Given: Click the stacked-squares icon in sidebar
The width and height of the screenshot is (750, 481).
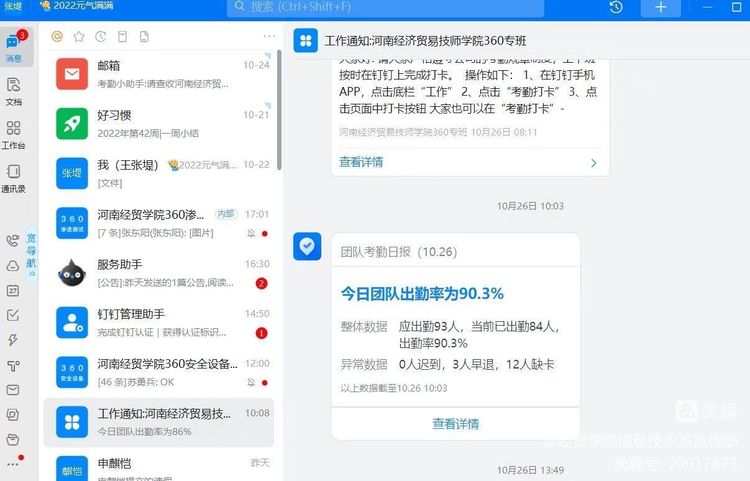Looking at the screenshot, I should tap(13, 415).
